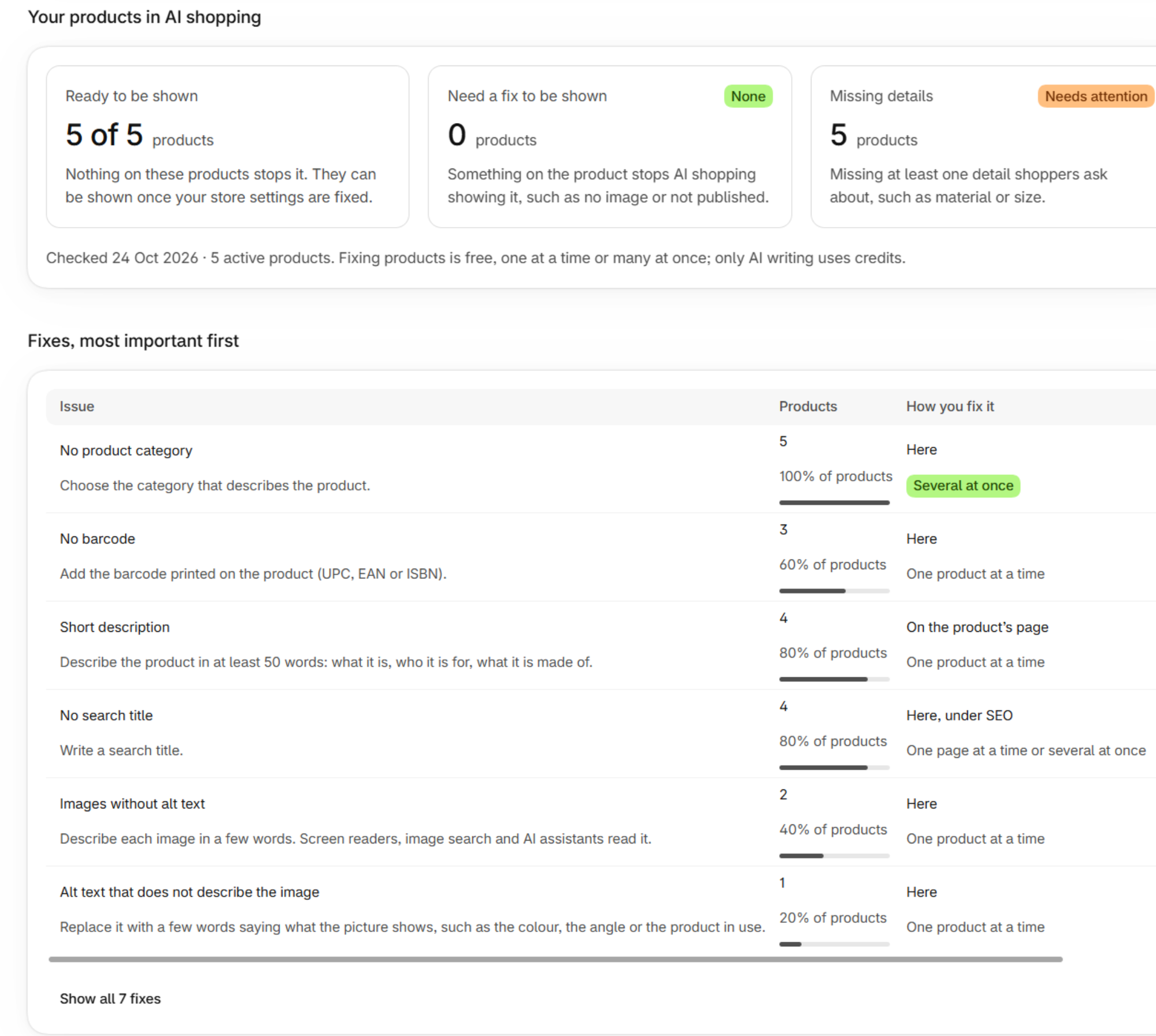
Task: Select the 'Short description' issue
Action: click(x=115, y=627)
